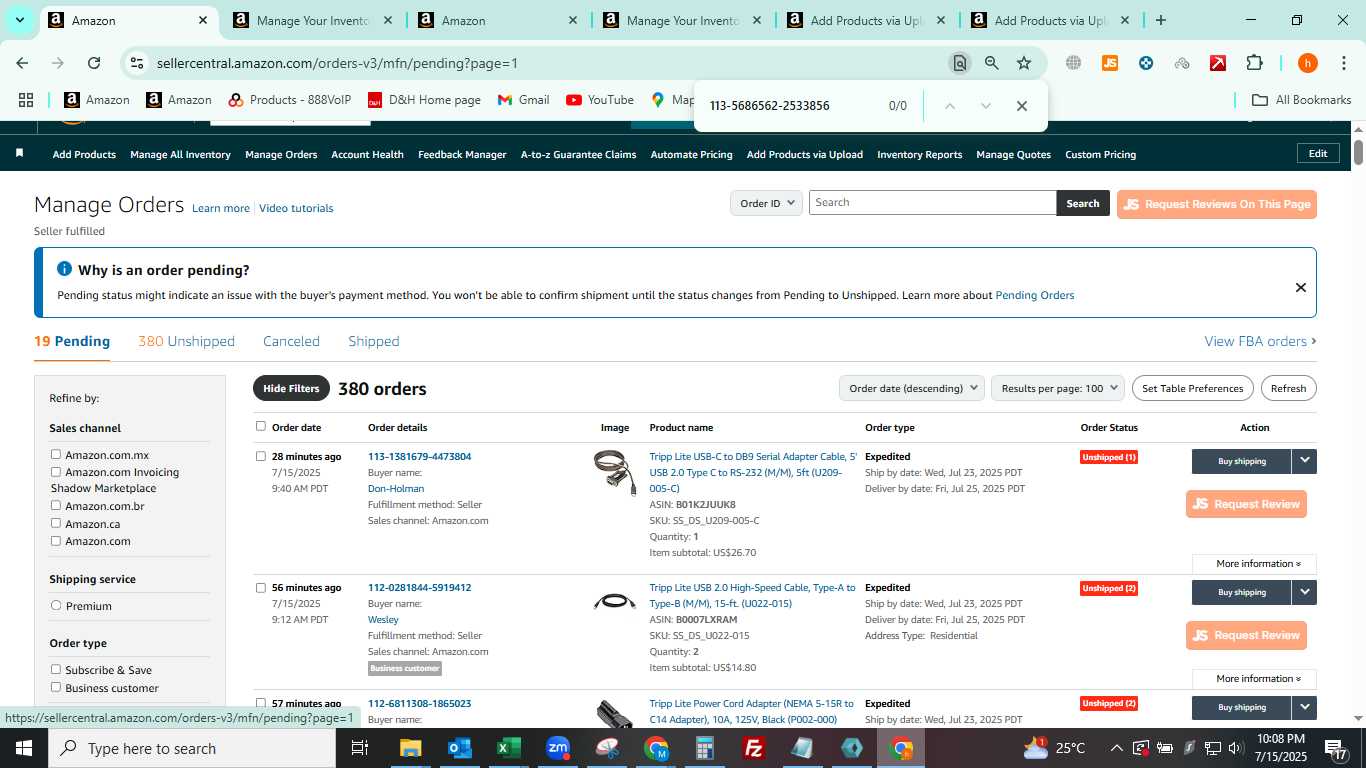1366x768 pixels.
Task: Select the checkbox for order 113-1381679-4473804
Action: coord(261,456)
